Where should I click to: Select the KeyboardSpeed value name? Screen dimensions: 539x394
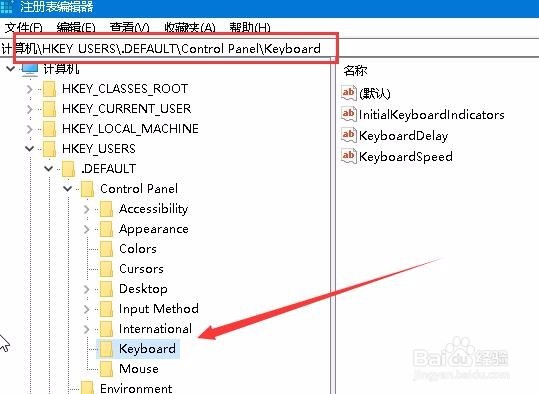[406, 157]
